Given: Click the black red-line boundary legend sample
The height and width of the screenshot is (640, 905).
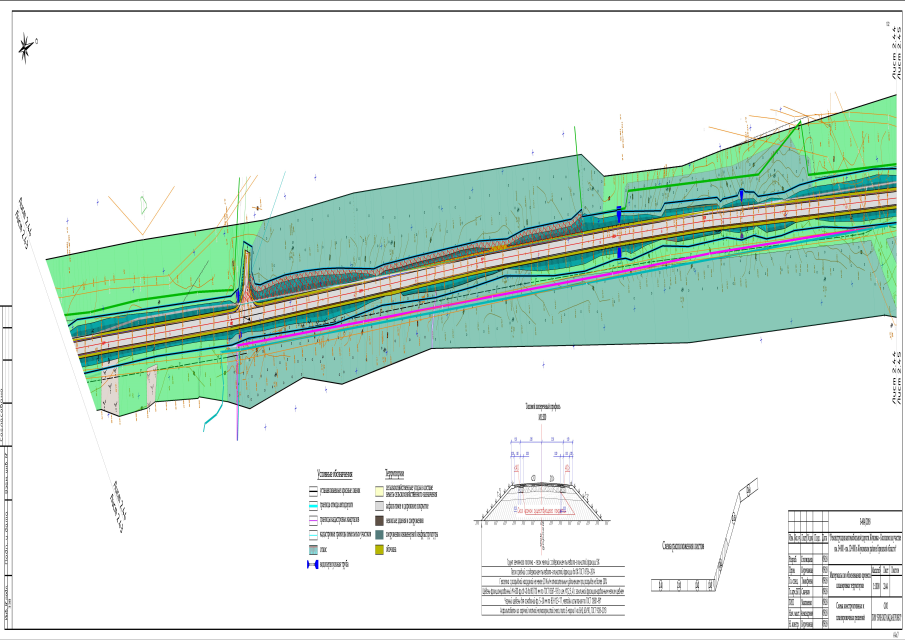Looking at the screenshot, I should click(x=312, y=492).
